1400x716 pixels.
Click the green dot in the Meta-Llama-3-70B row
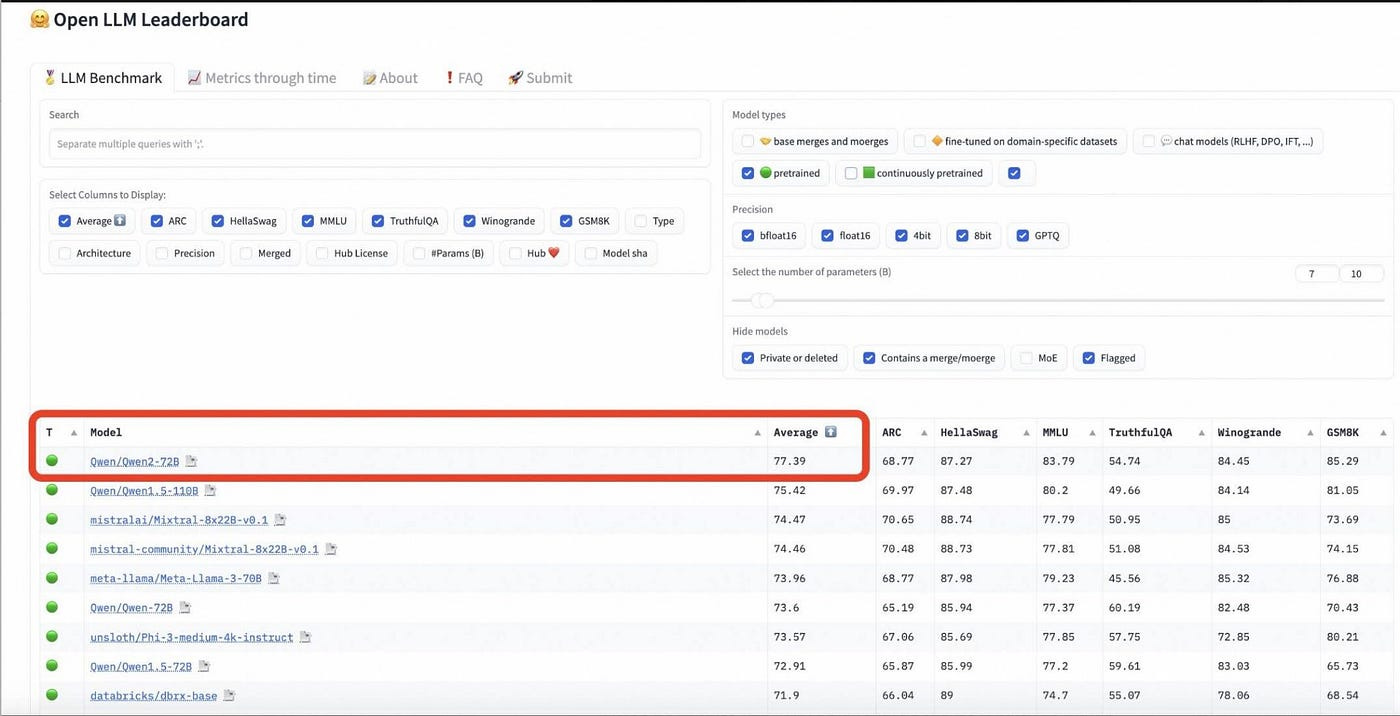pos(52,578)
